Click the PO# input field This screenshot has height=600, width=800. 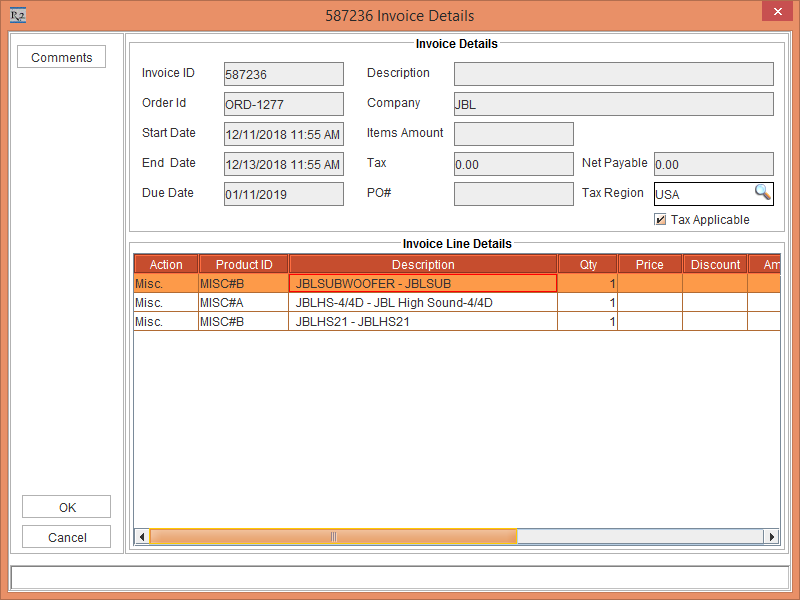[x=513, y=194]
